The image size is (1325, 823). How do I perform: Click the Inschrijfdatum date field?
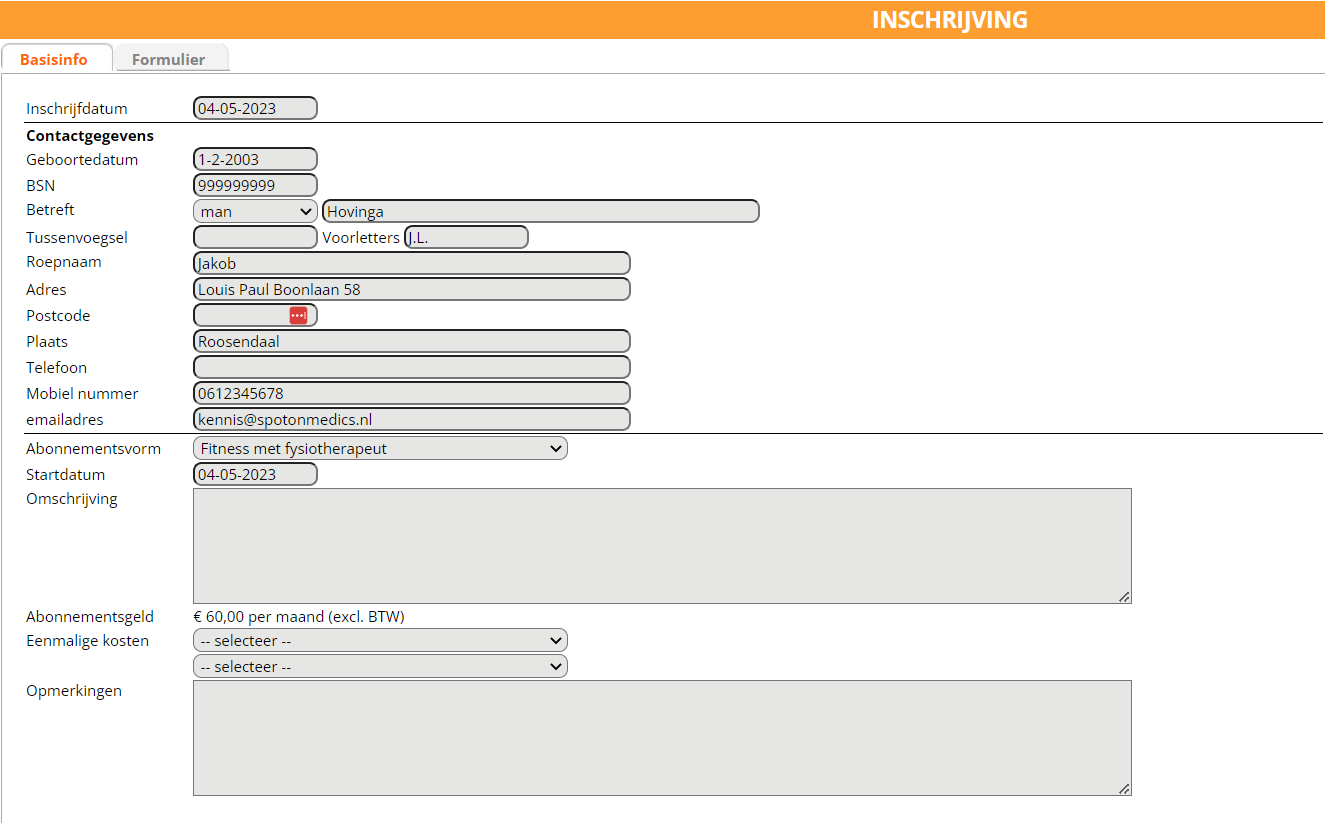(x=255, y=108)
